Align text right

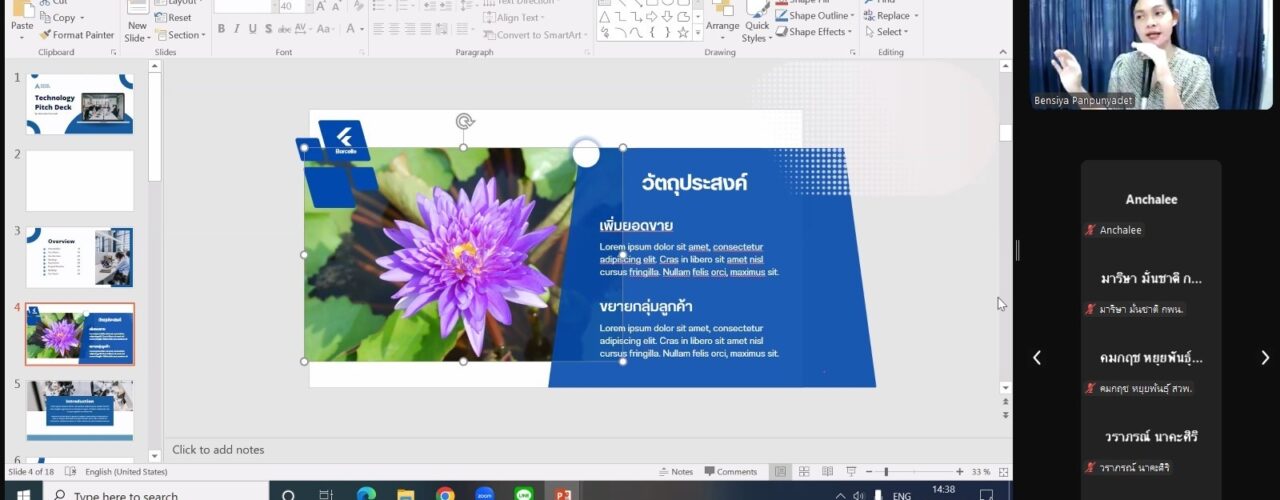click(409, 29)
